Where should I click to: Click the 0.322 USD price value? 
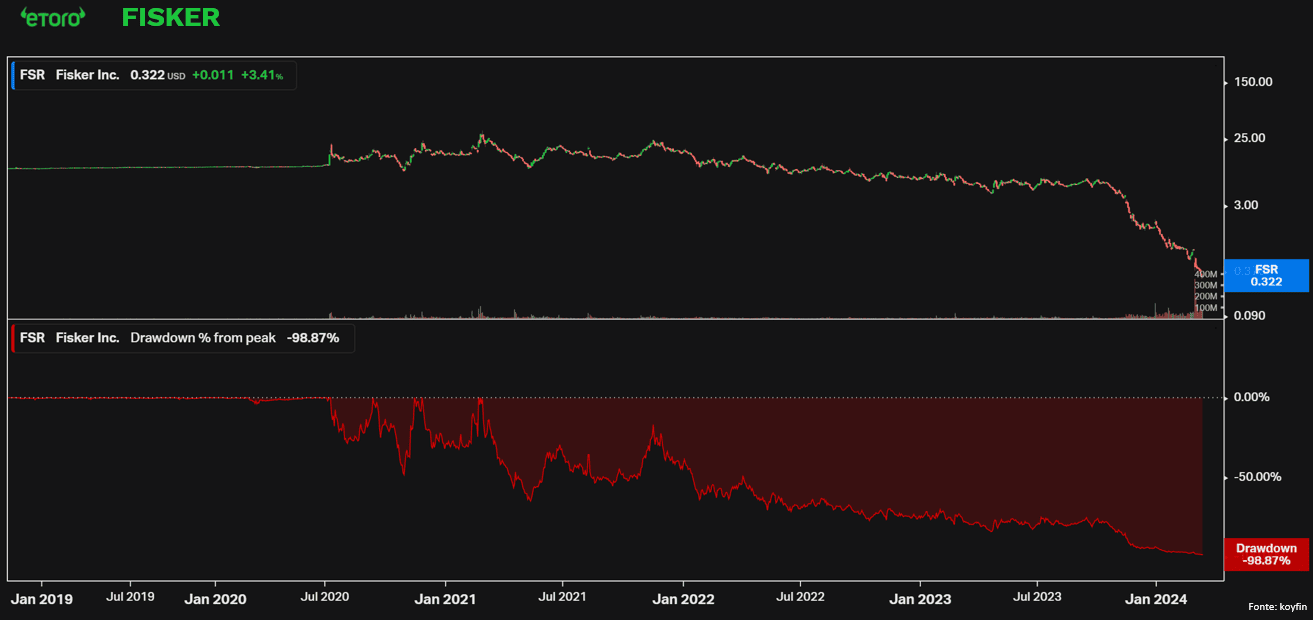click(x=158, y=76)
